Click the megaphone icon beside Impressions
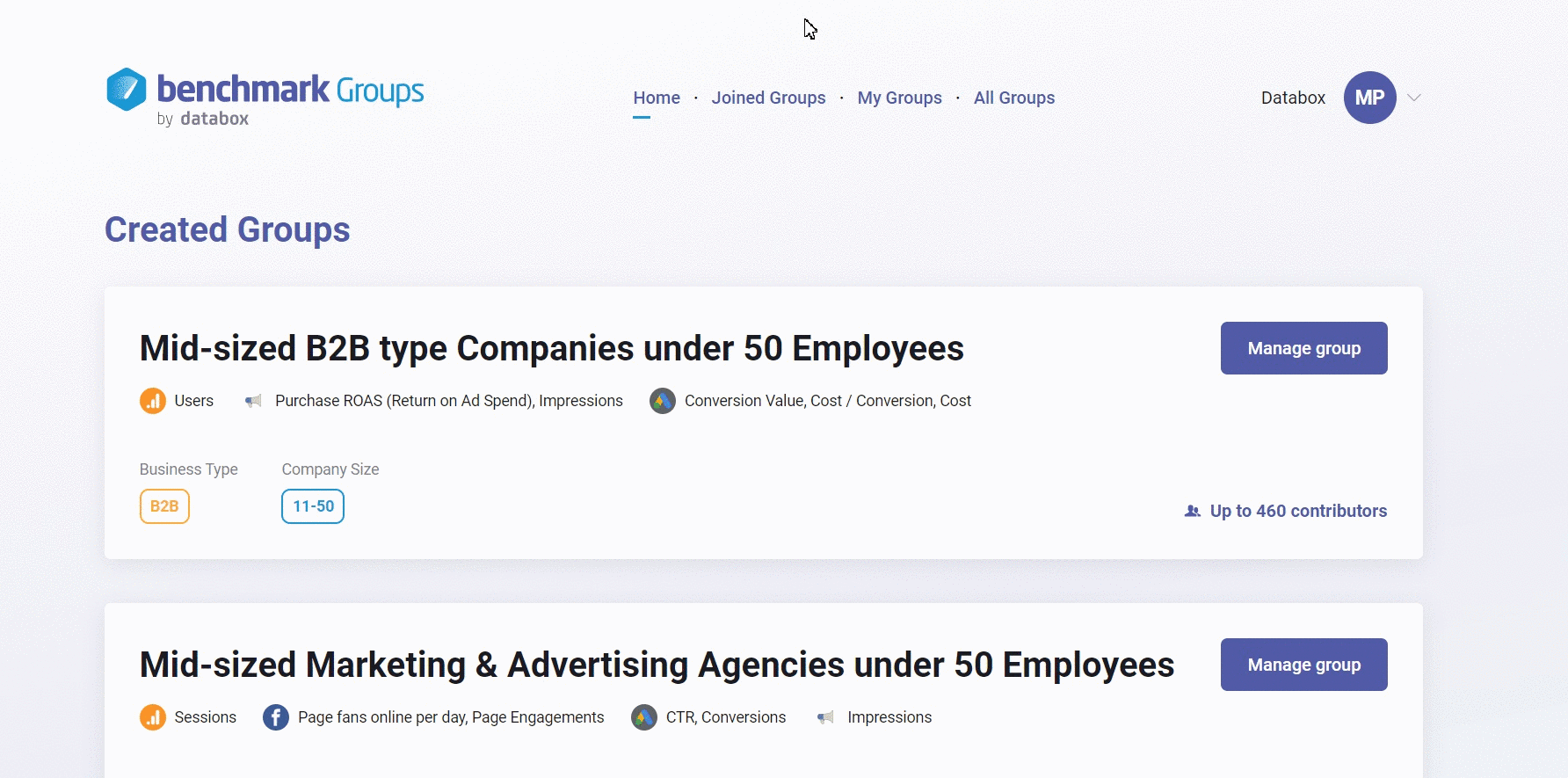1568x778 pixels. point(825,717)
